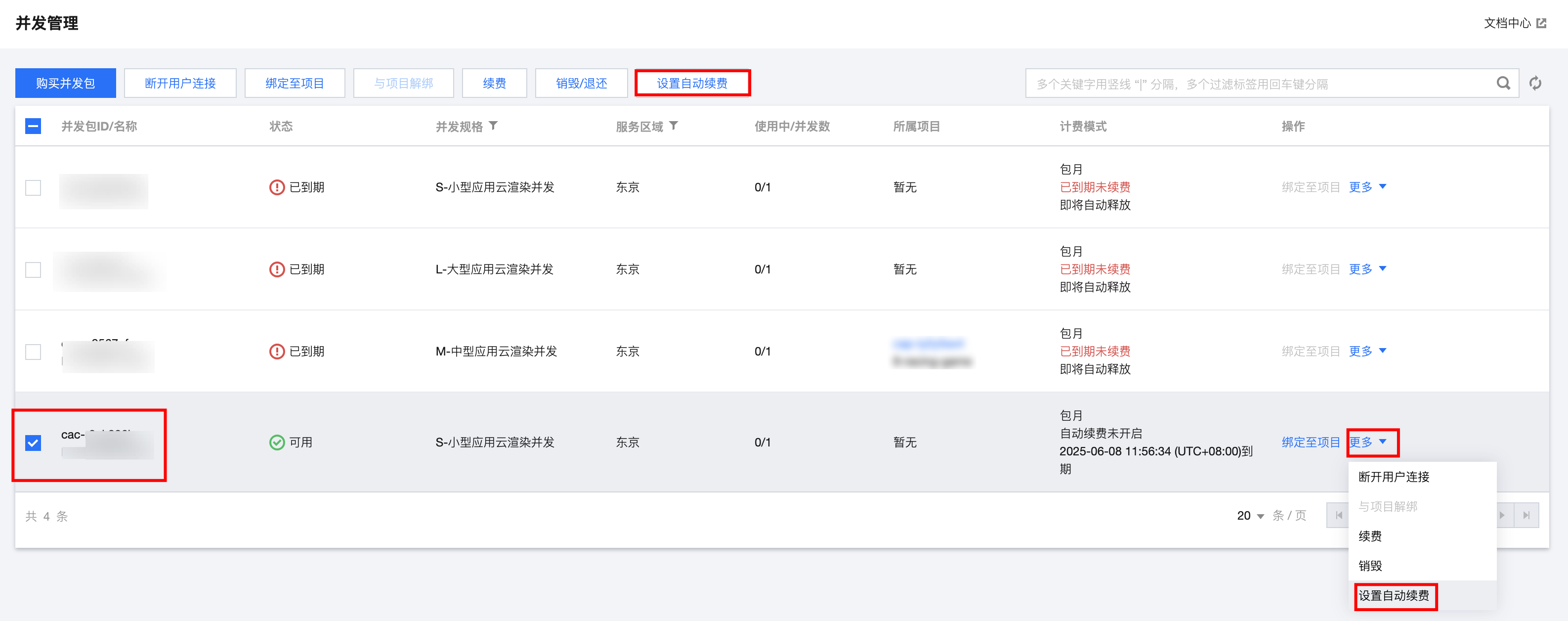Open the 20 条/页 page size dropdown

(1250, 516)
